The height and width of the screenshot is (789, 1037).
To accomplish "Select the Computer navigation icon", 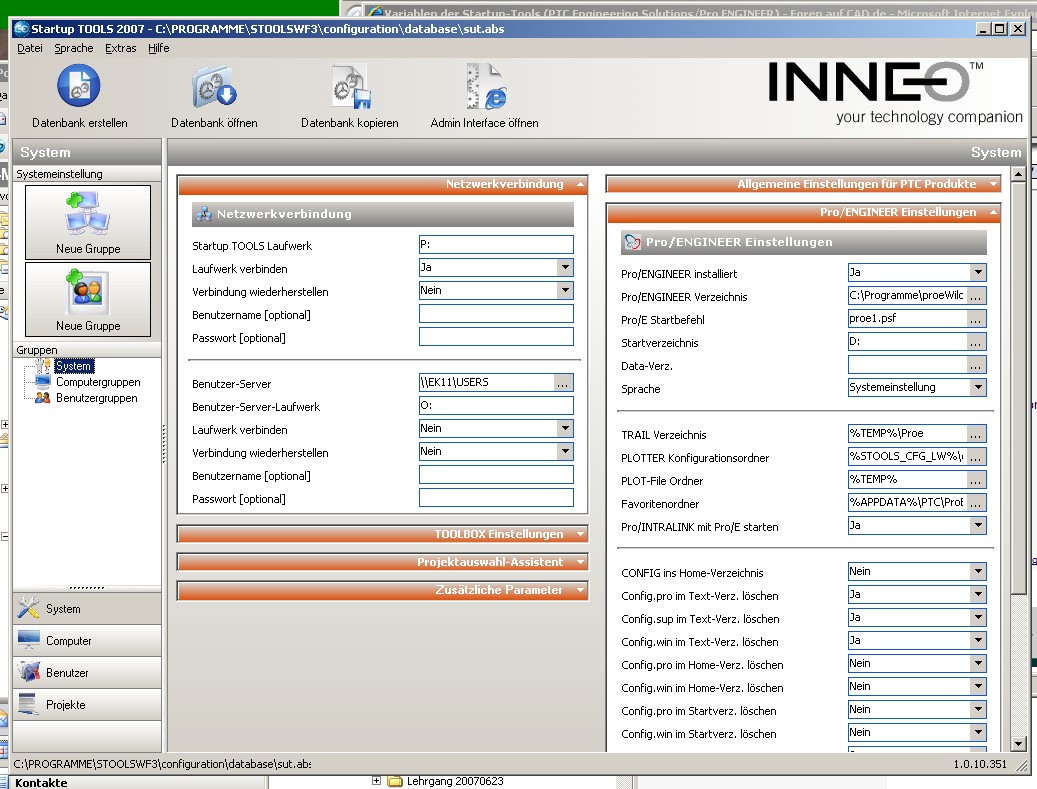I will [28, 640].
